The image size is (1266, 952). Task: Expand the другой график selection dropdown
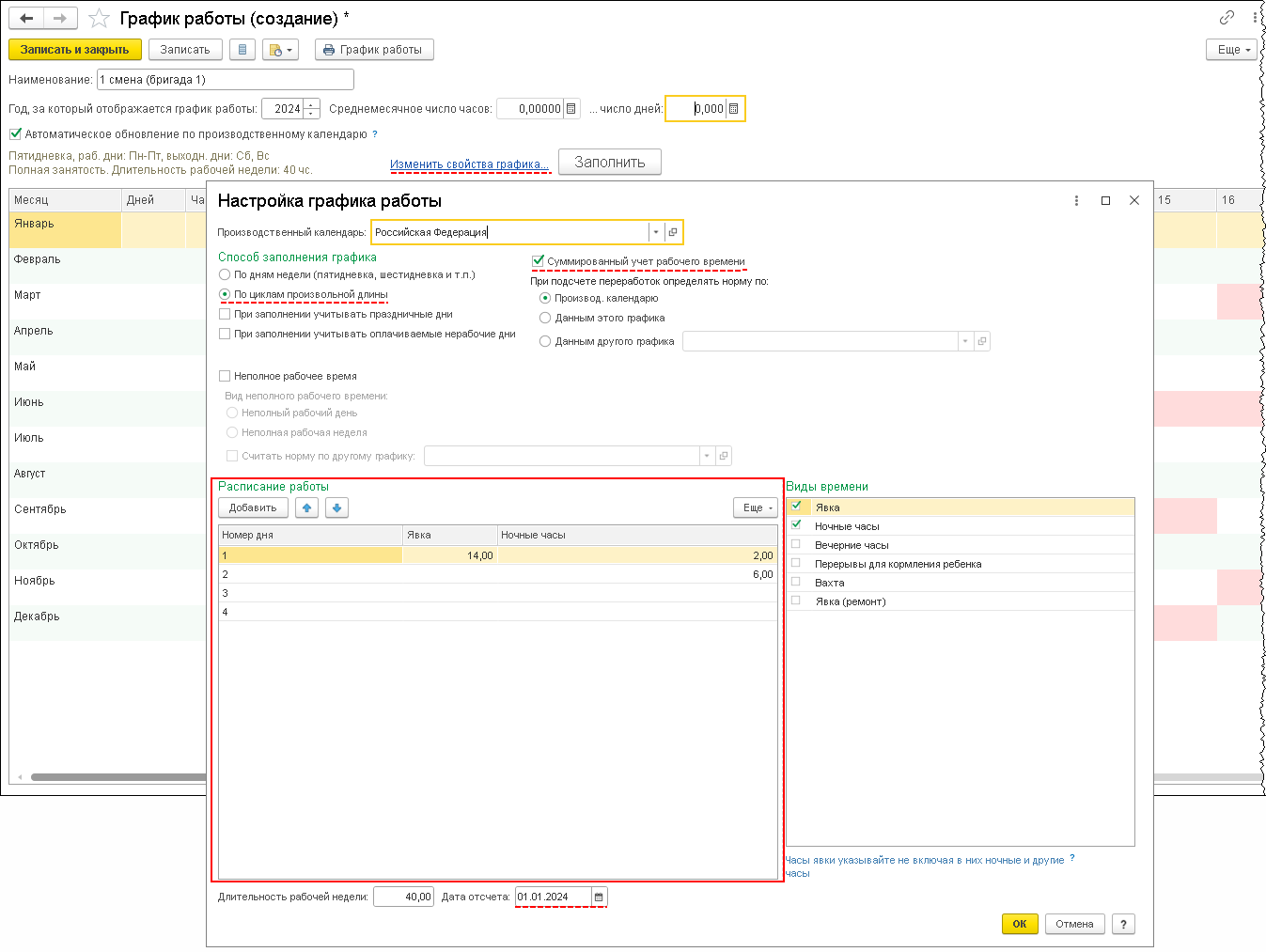965,341
